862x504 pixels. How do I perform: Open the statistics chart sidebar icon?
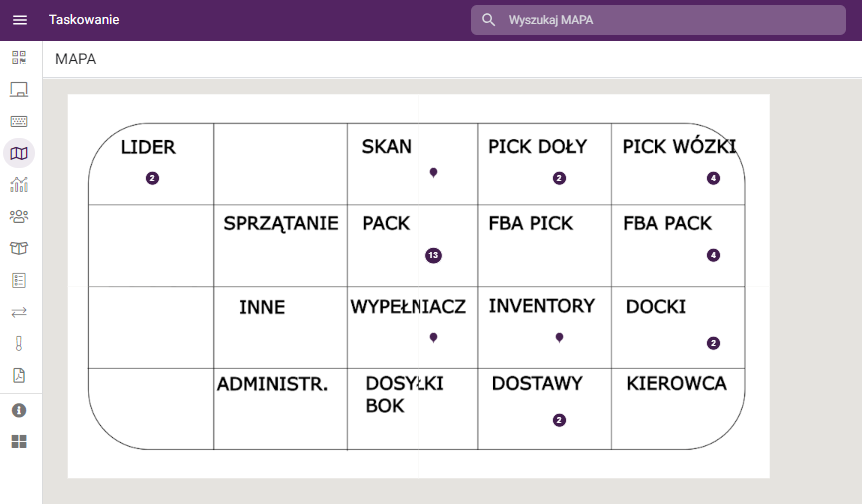click(x=19, y=184)
